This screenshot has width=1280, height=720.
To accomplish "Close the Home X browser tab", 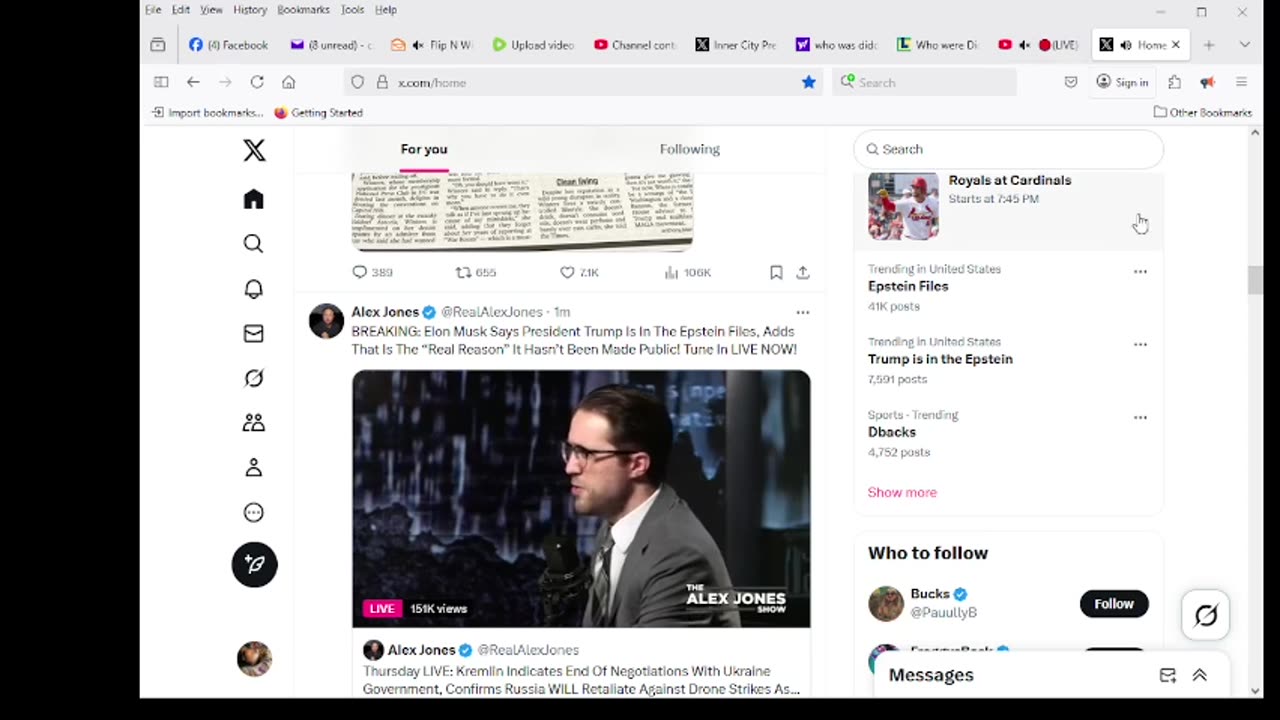I will [x=1176, y=45].
